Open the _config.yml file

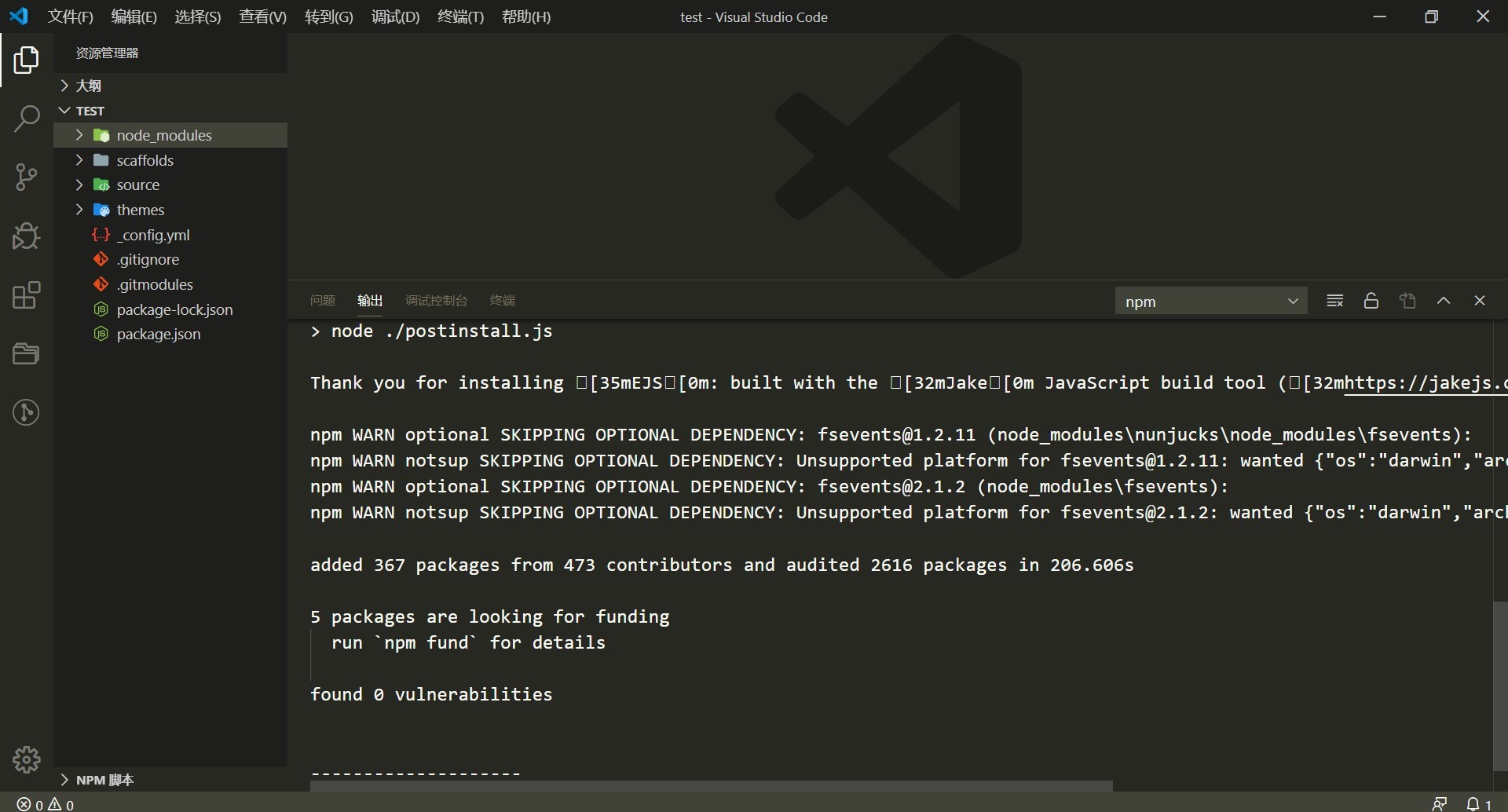pyautogui.click(x=170, y=235)
